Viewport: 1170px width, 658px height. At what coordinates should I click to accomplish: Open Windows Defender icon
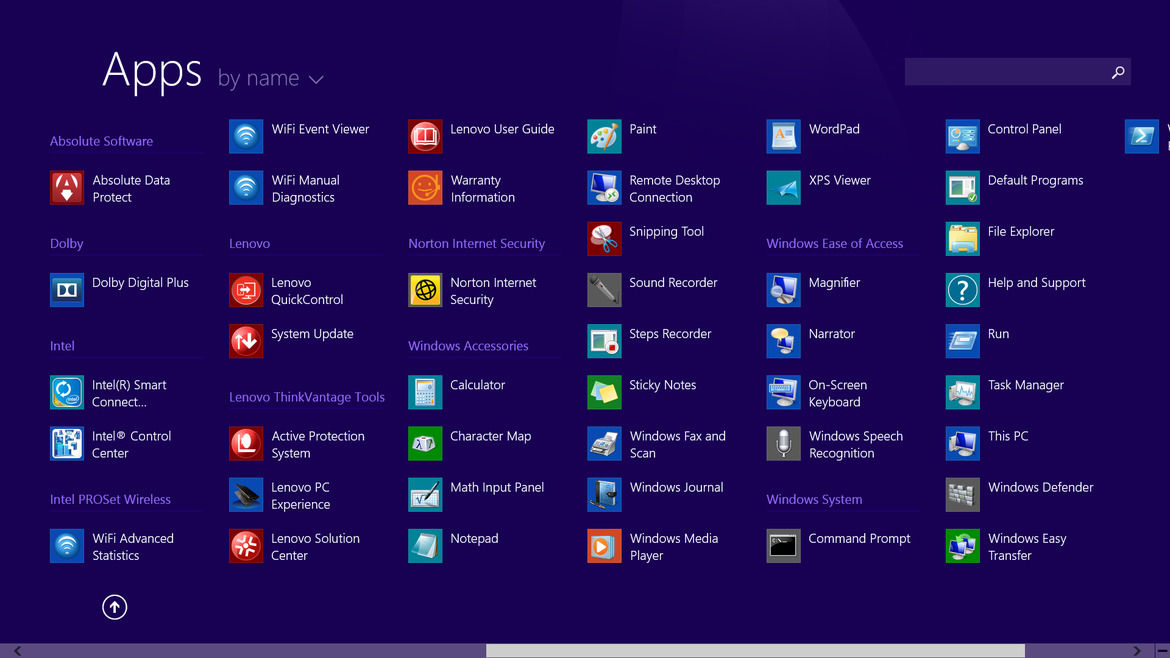click(x=962, y=495)
